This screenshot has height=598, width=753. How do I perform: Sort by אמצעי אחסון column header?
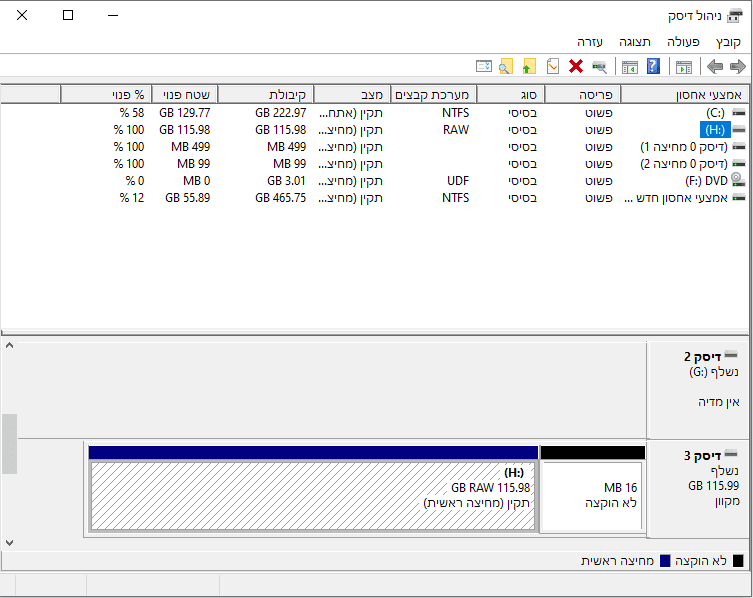tap(684, 94)
